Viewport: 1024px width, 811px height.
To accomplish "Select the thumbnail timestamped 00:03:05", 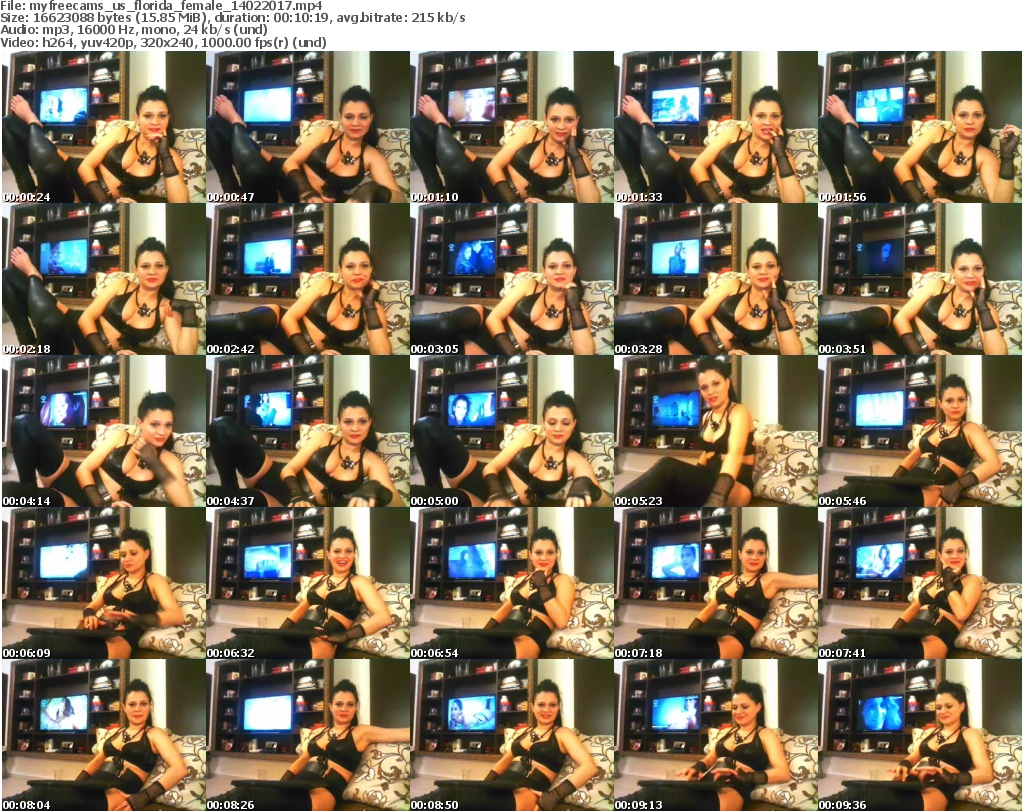I will pyautogui.click(x=511, y=279).
